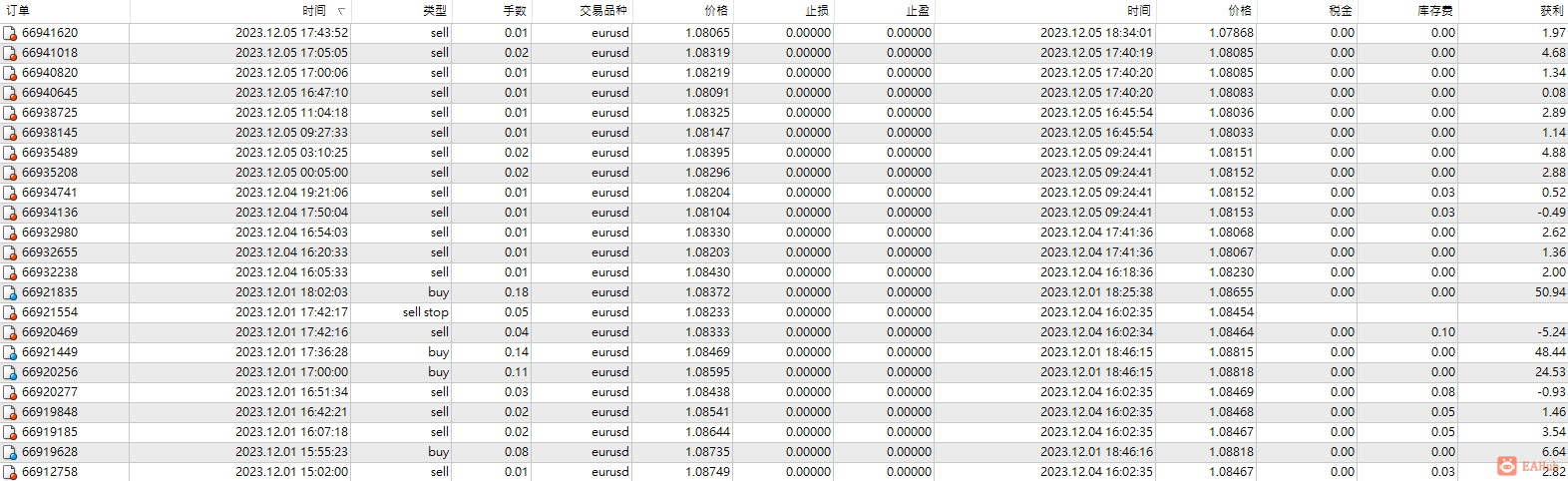
Task: Click the order icon for 66941018
Action: (x=10, y=53)
